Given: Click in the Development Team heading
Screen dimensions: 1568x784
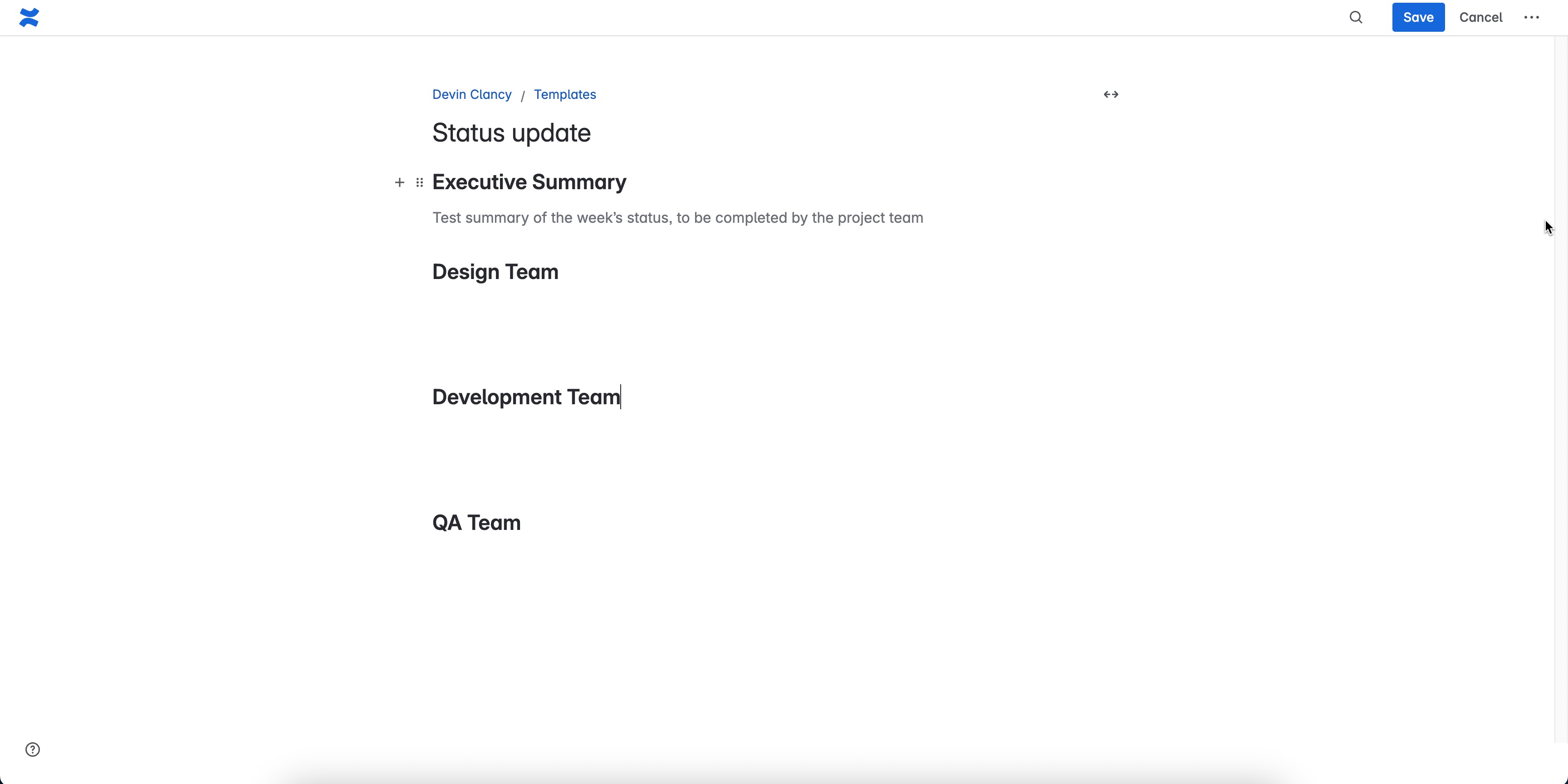Looking at the screenshot, I should point(526,397).
